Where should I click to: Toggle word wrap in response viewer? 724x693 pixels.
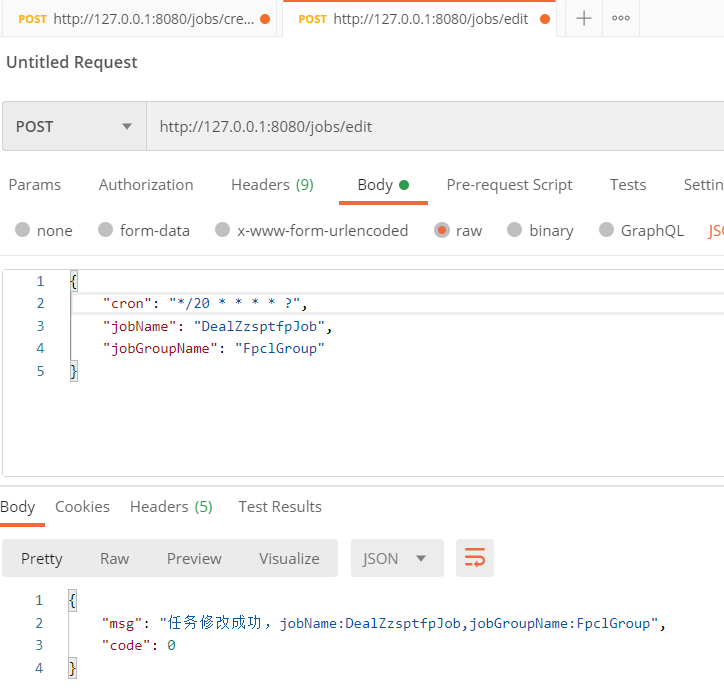[475, 558]
